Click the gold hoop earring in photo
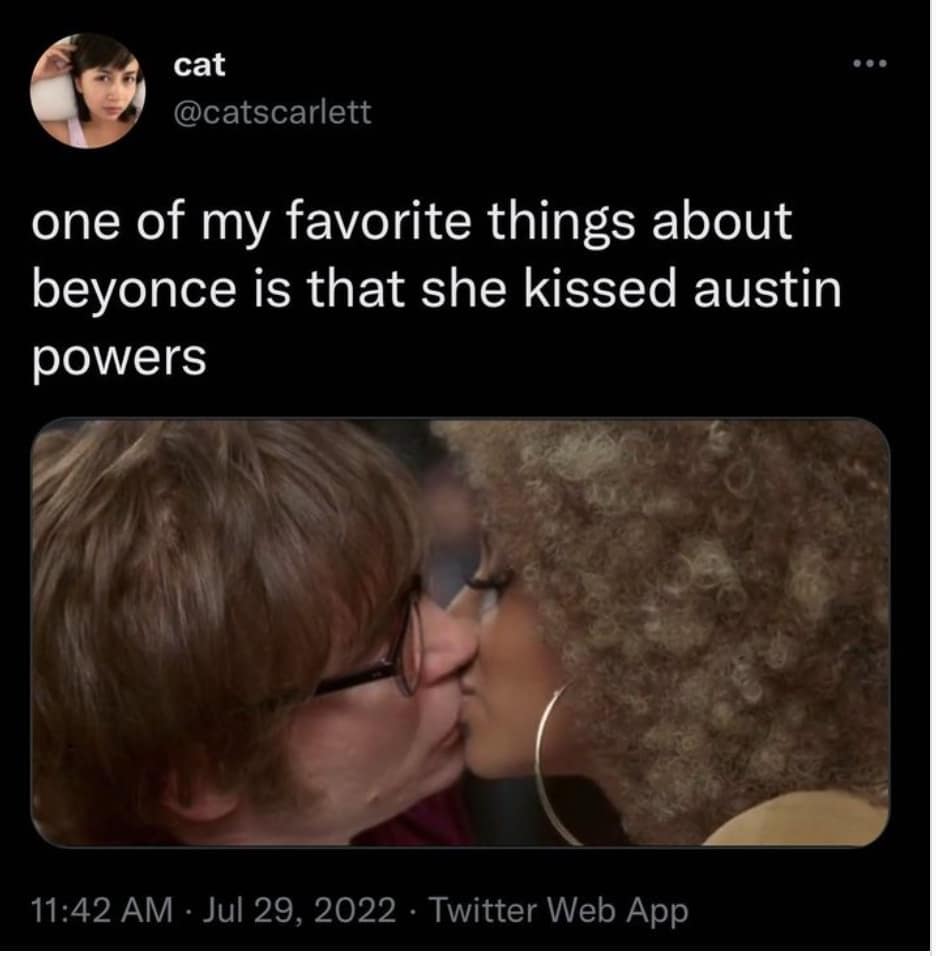 tap(555, 762)
